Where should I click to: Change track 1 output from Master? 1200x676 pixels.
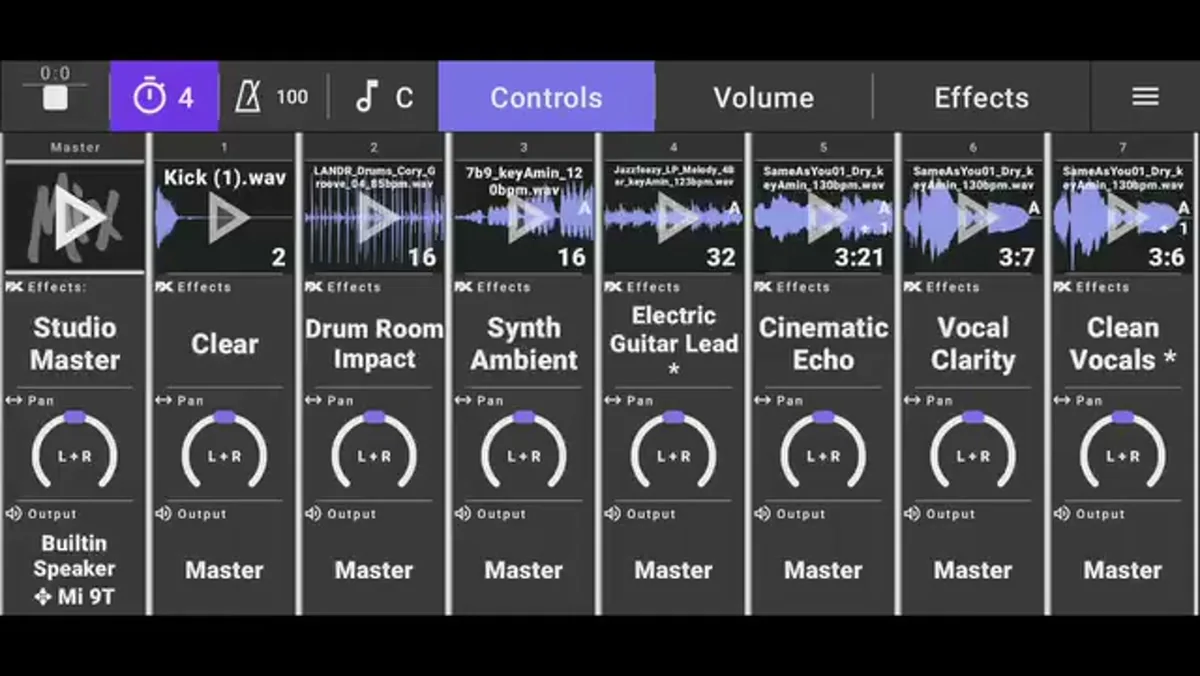coord(224,570)
